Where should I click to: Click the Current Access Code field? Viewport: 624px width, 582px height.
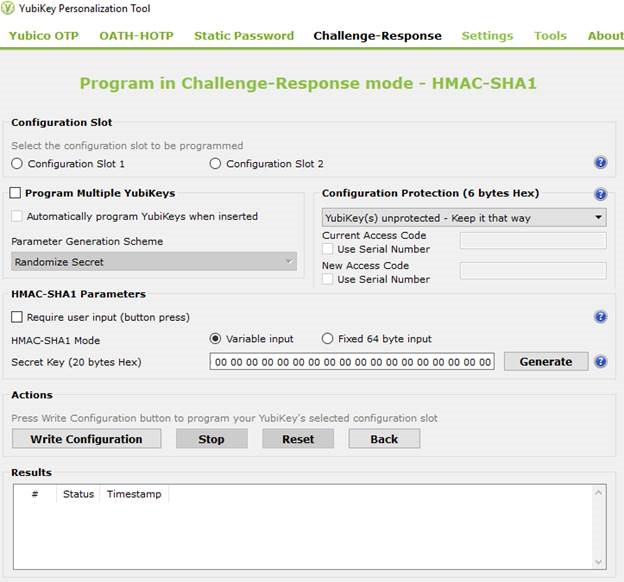[533, 240]
